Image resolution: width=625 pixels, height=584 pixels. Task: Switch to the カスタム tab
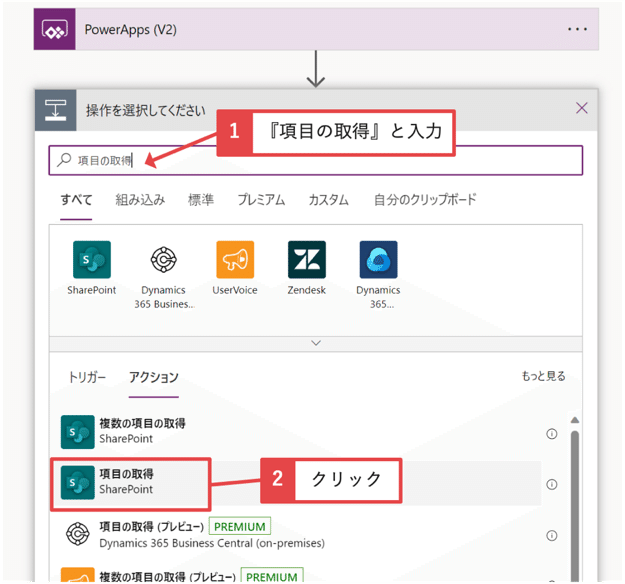click(x=329, y=199)
